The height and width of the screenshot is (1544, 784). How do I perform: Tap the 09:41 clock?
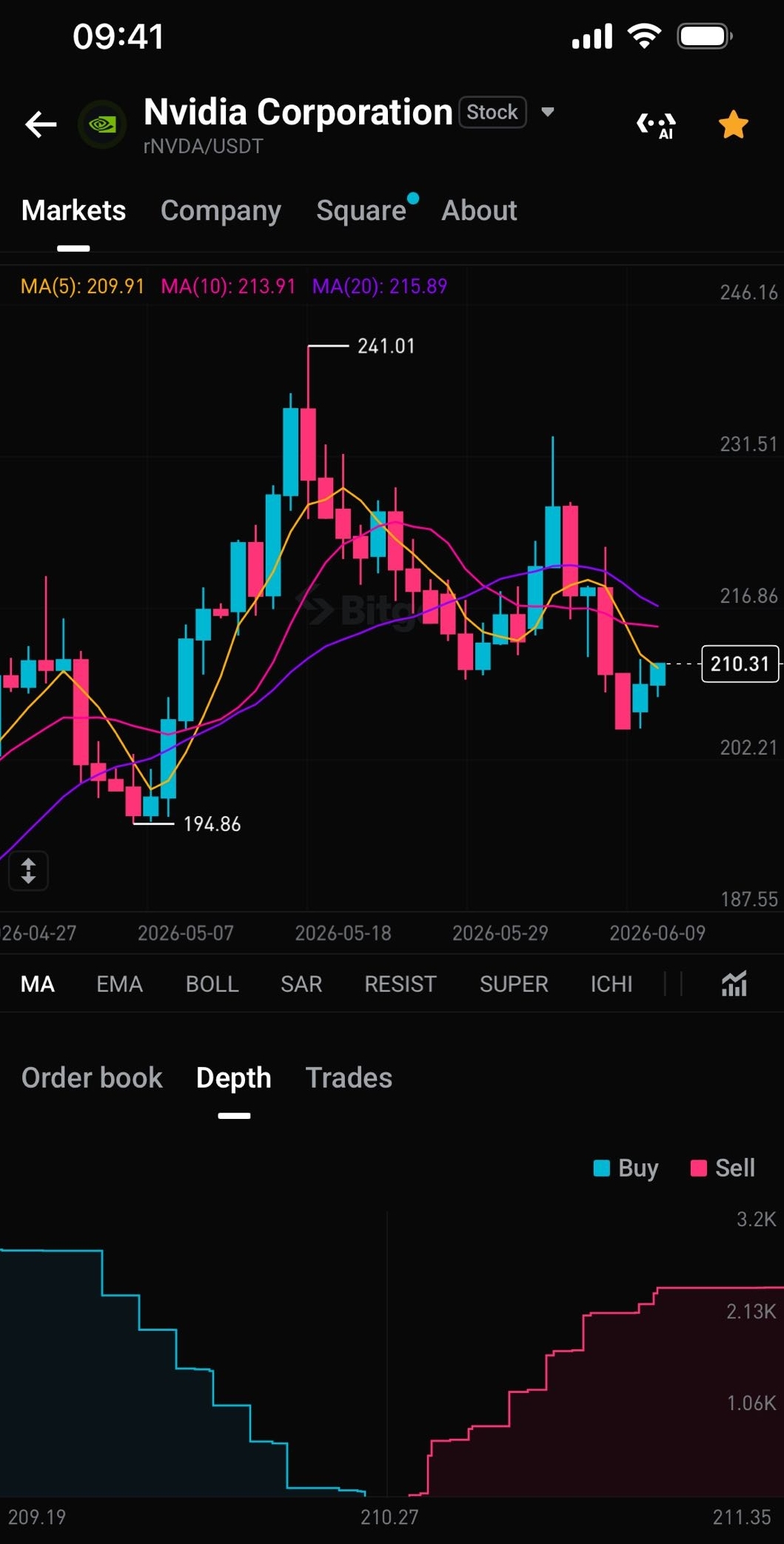pyautogui.click(x=118, y=36)
